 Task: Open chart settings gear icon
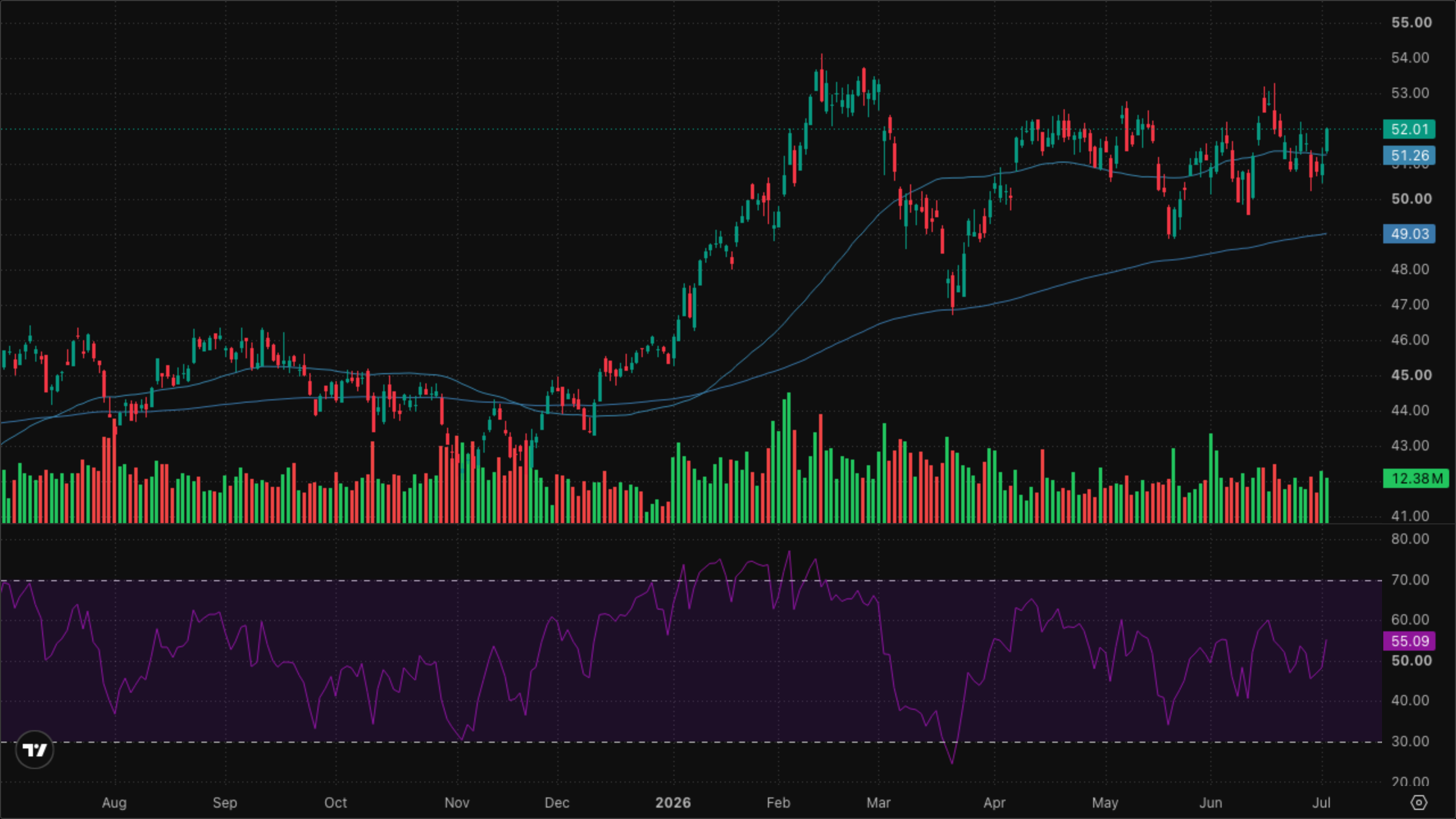pos(1419,803)
